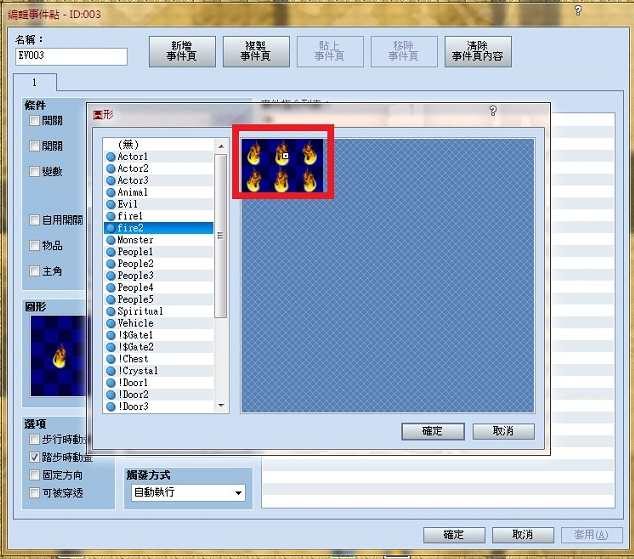Enable the 主角 condition checkbox
The image size is (634, 559).
pyautogui.click(x=34, y=271)
